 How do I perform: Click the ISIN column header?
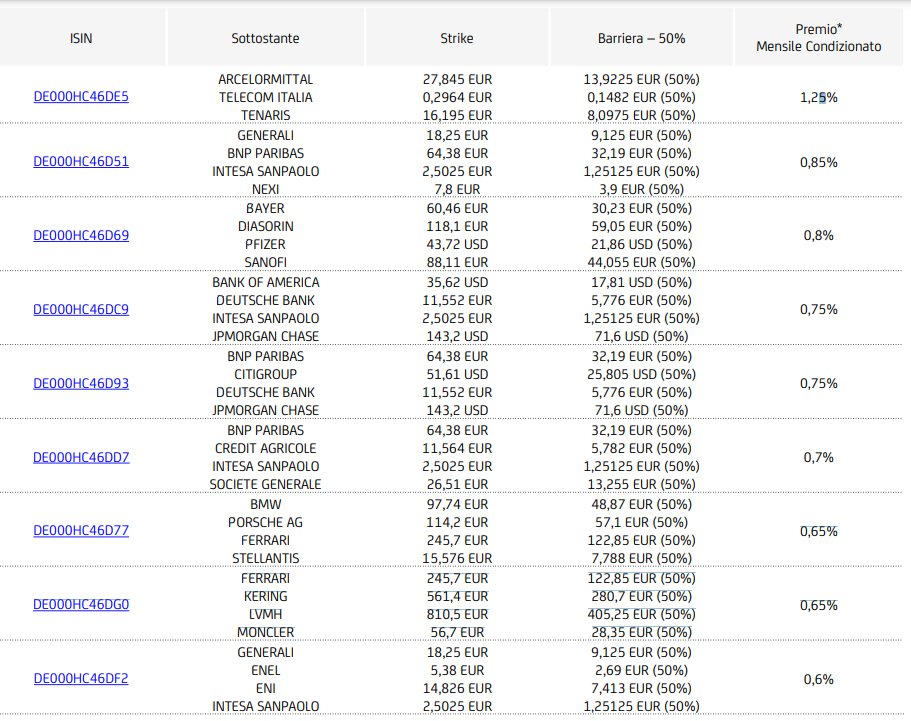click(81, 38)
